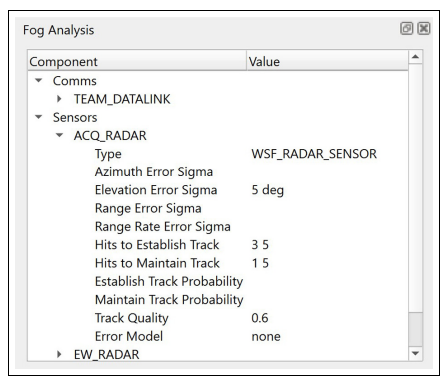
Task: Select the Component column header
Action: 137,61
